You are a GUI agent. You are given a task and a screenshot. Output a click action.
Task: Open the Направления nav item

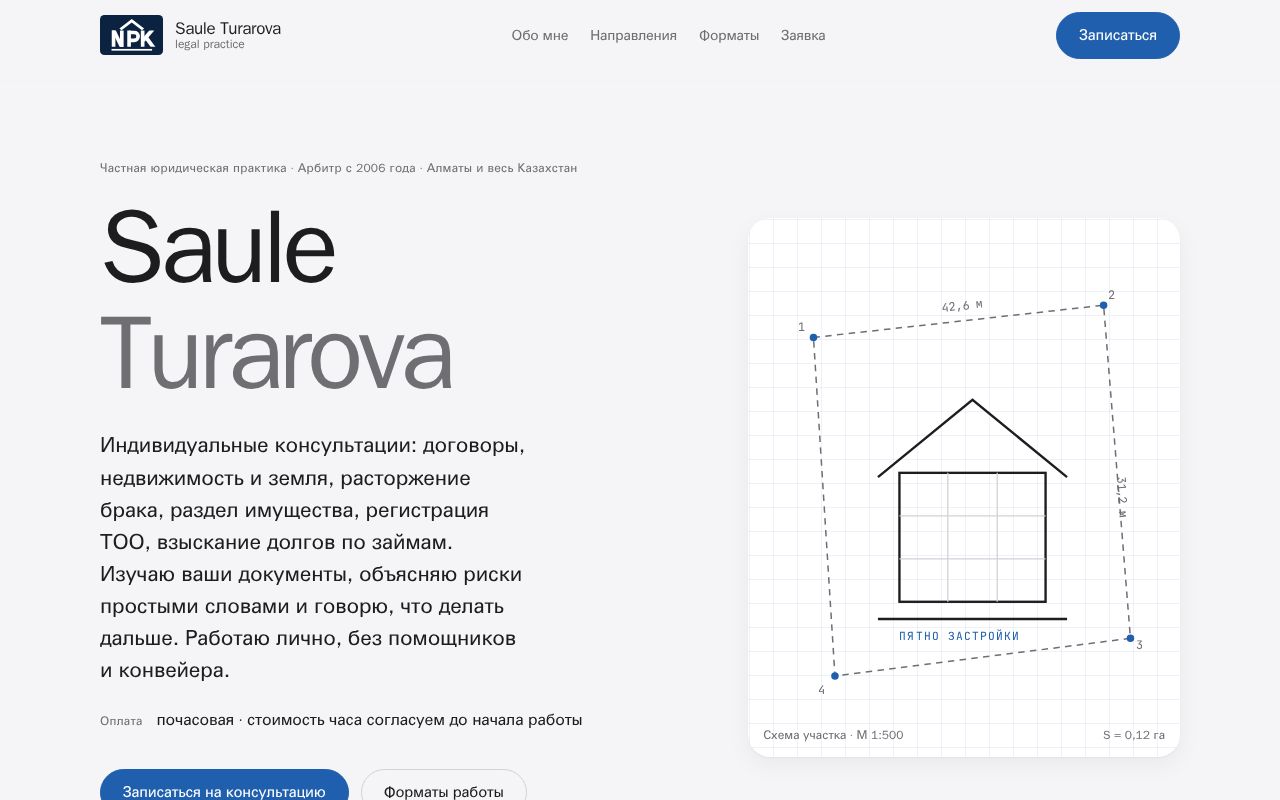coord(633,35)
